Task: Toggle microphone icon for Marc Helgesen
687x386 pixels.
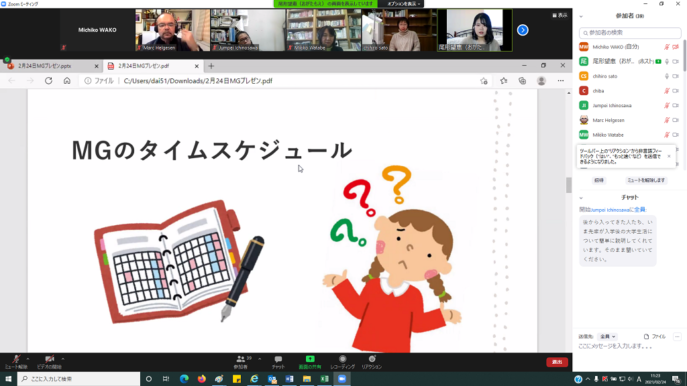Action: click(x=667, y=120)
